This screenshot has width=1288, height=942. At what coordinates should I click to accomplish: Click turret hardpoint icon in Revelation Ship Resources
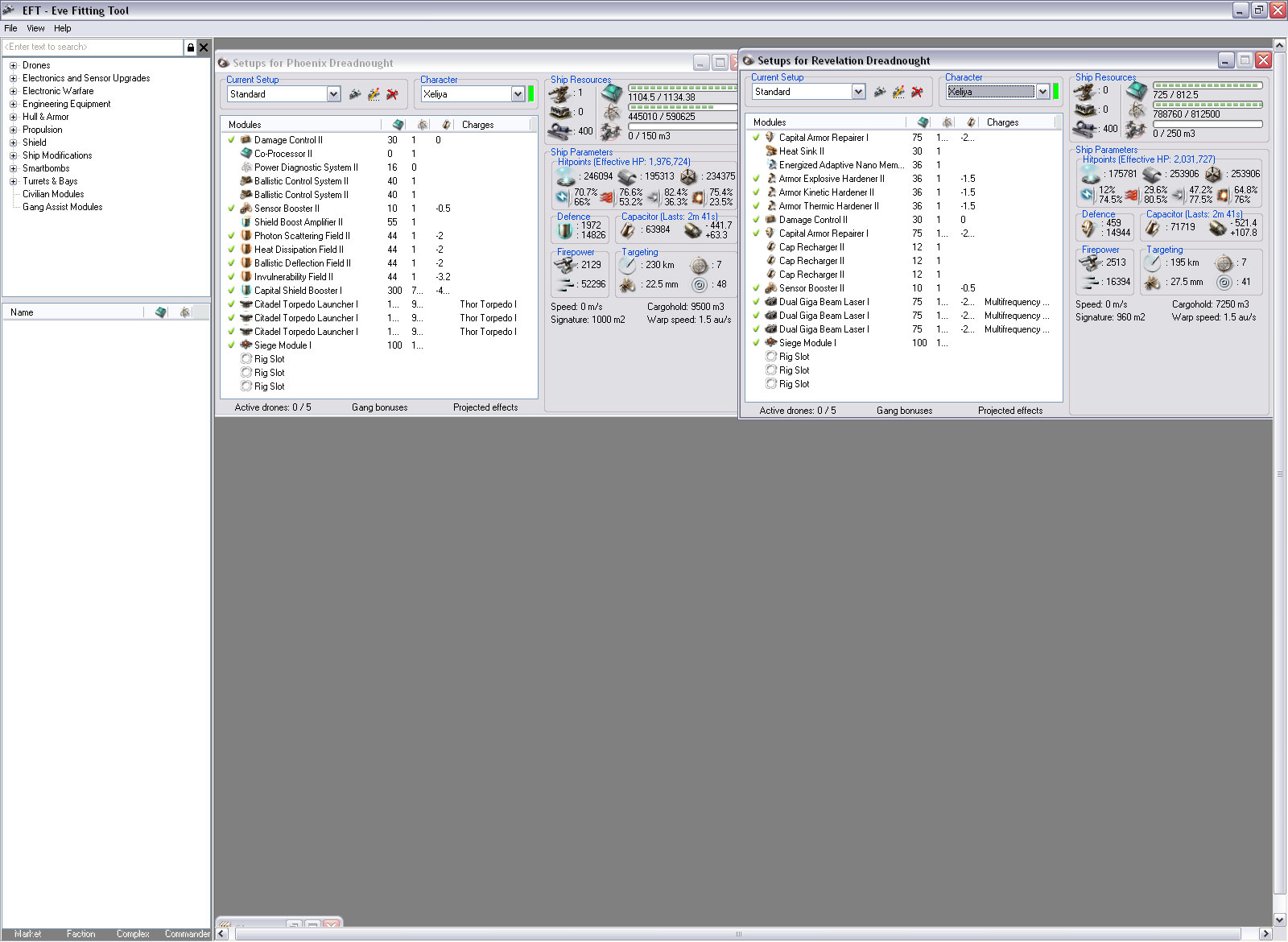coord(1085,90)
